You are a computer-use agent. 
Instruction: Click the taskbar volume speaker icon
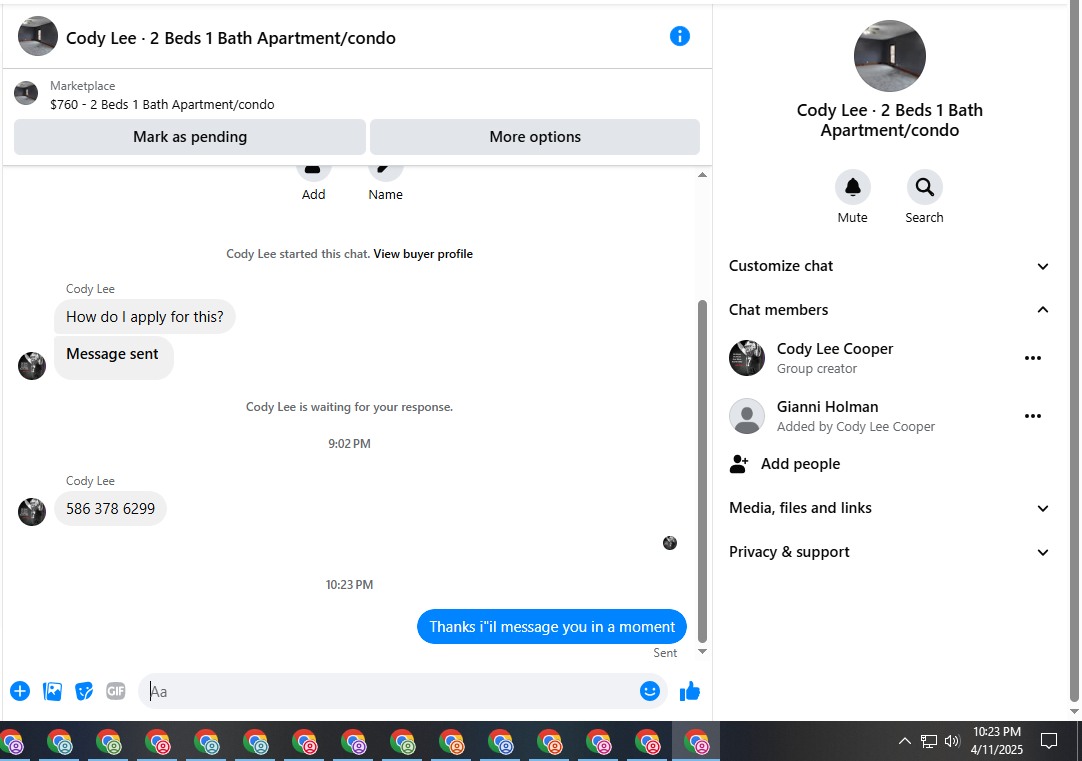point(952,741)
